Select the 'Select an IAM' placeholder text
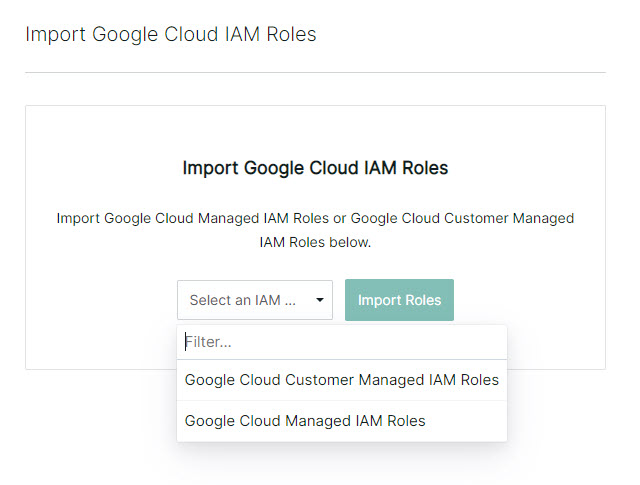 click(x=242, y=300)
